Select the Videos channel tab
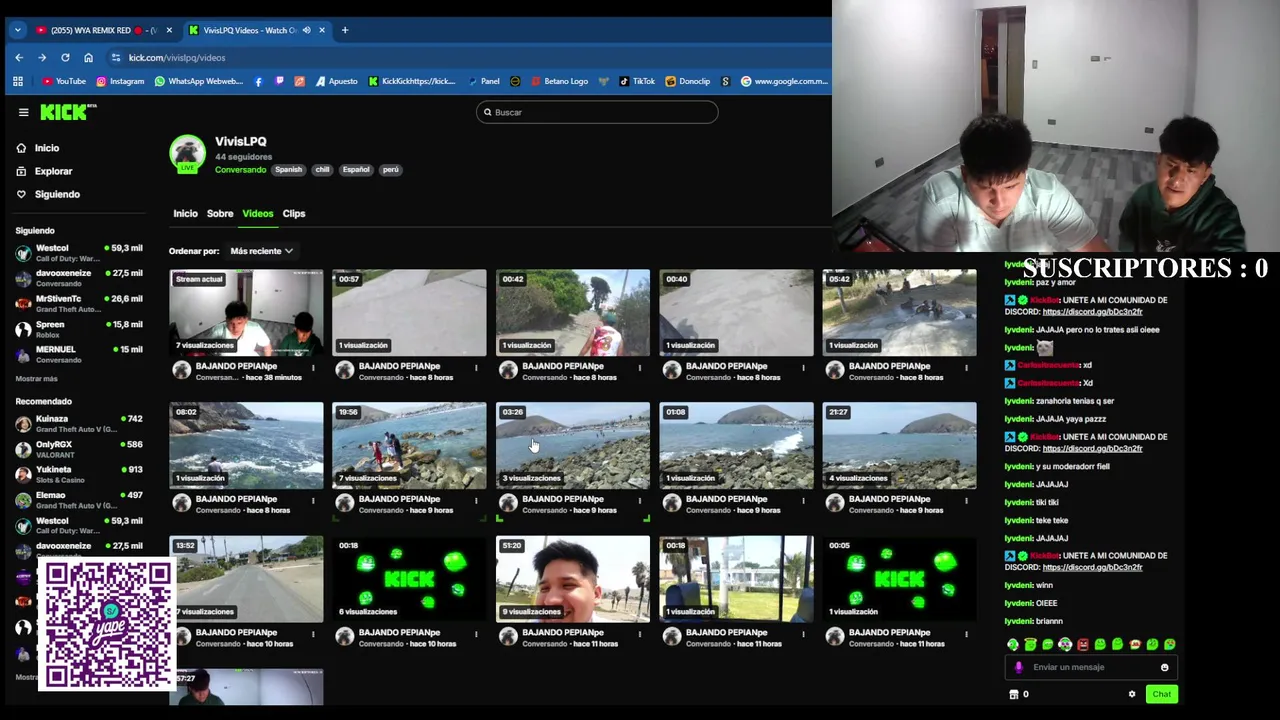Viewport: 1280px width, 720px height. coord(257,213)
